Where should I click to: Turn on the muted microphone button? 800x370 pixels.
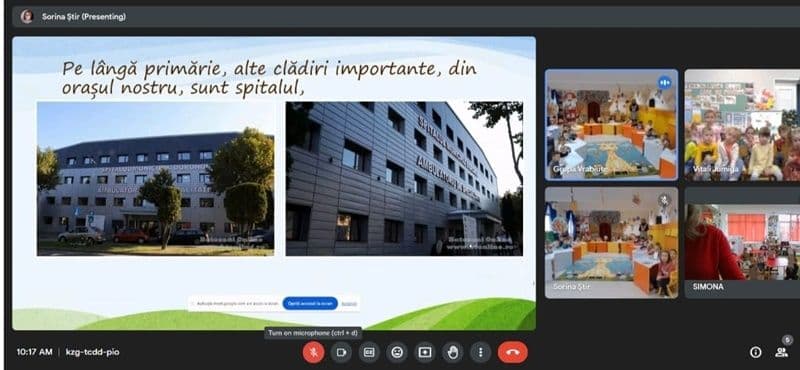click(x=313, y=352)
